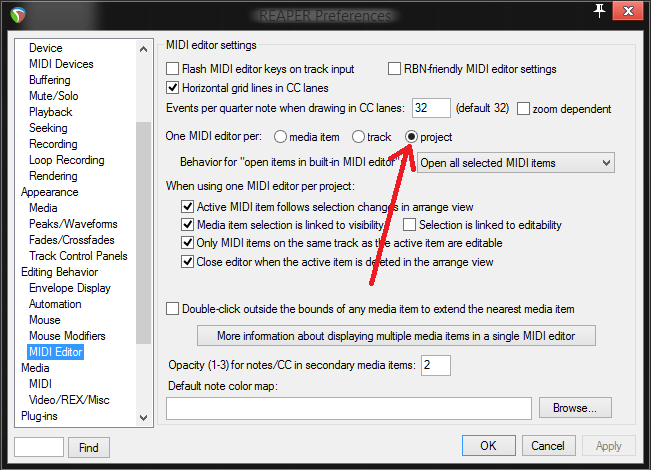Image resolution: width=651 pixels, height=470 pixels.
Task: Select one MIDI editor per project
Action: click(x=411, y=137)
